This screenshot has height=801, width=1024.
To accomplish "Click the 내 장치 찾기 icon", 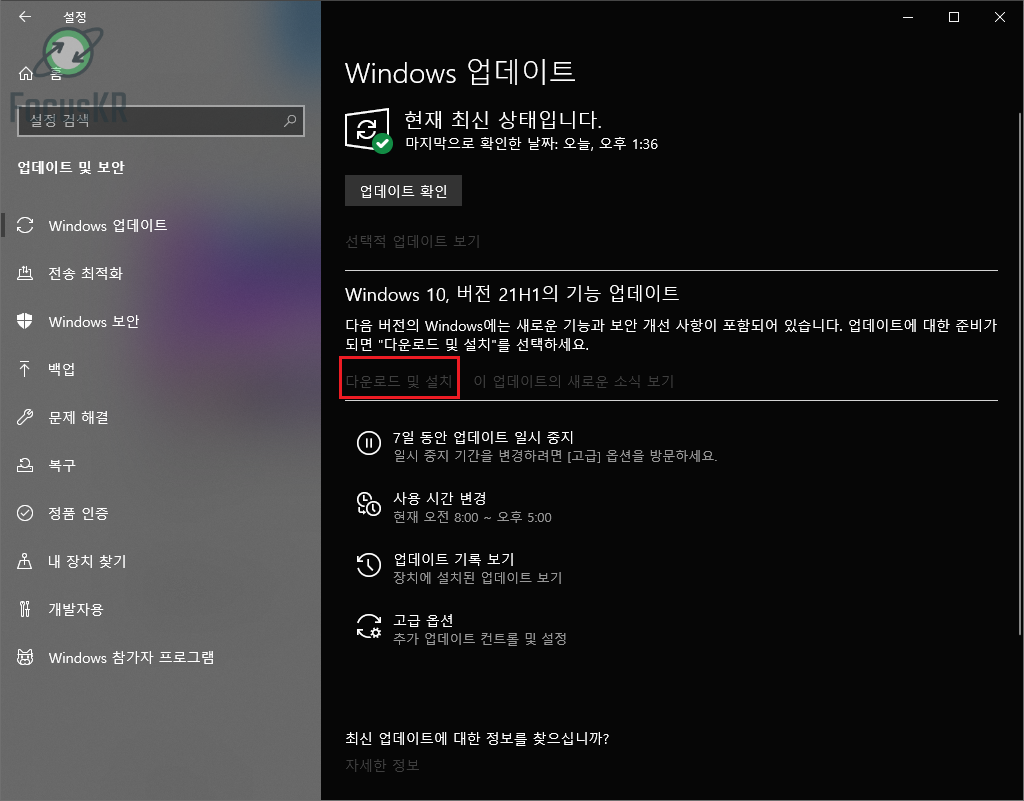I will point(25,561).
